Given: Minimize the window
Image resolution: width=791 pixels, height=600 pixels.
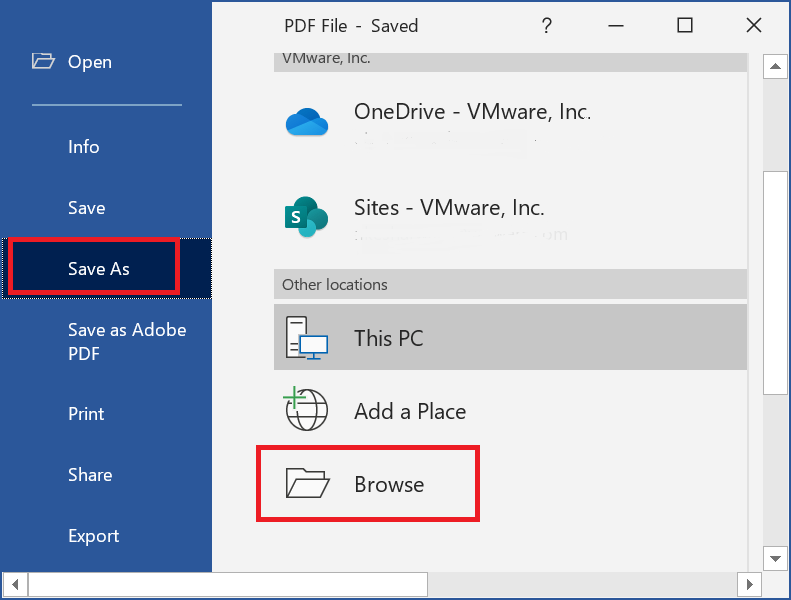Looking at the screenshot, I should point(616,25).
